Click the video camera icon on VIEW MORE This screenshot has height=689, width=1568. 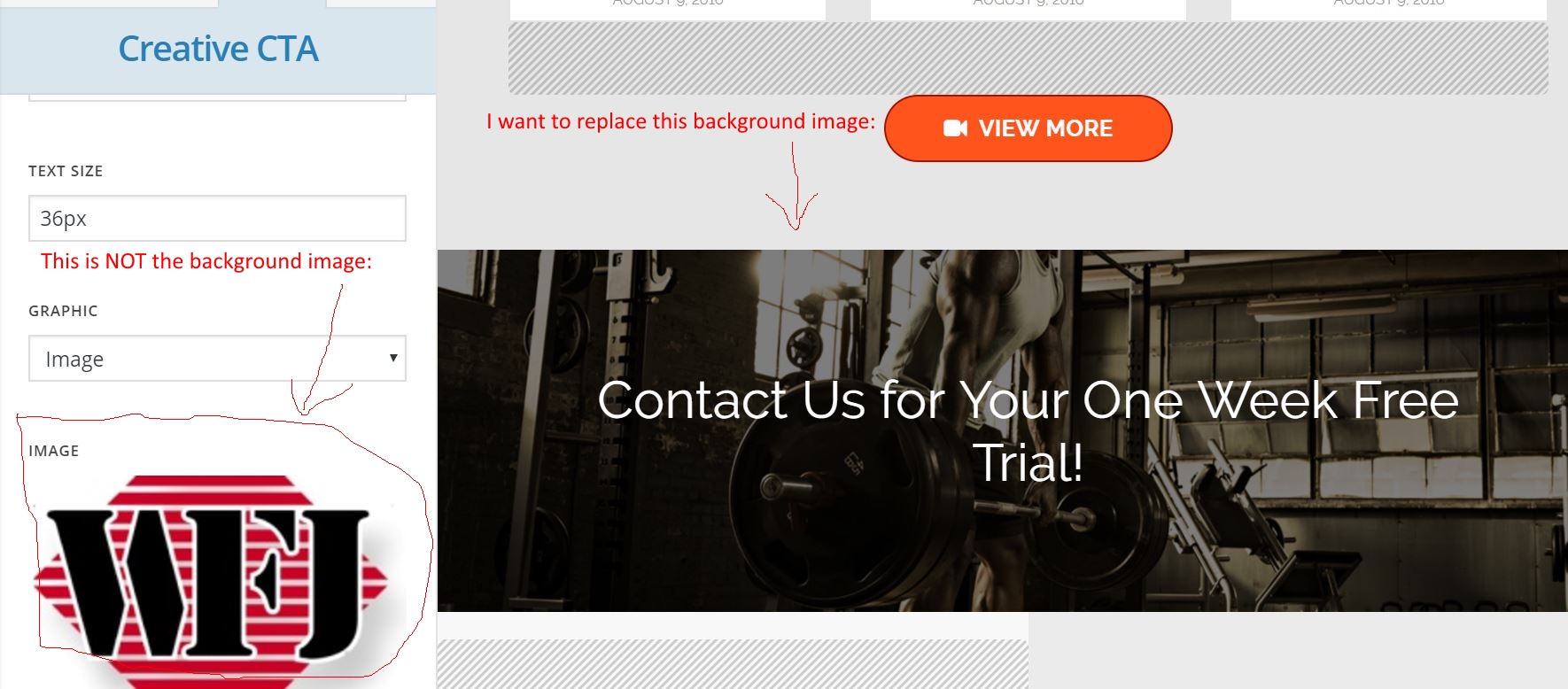click(x=955, y=128)
